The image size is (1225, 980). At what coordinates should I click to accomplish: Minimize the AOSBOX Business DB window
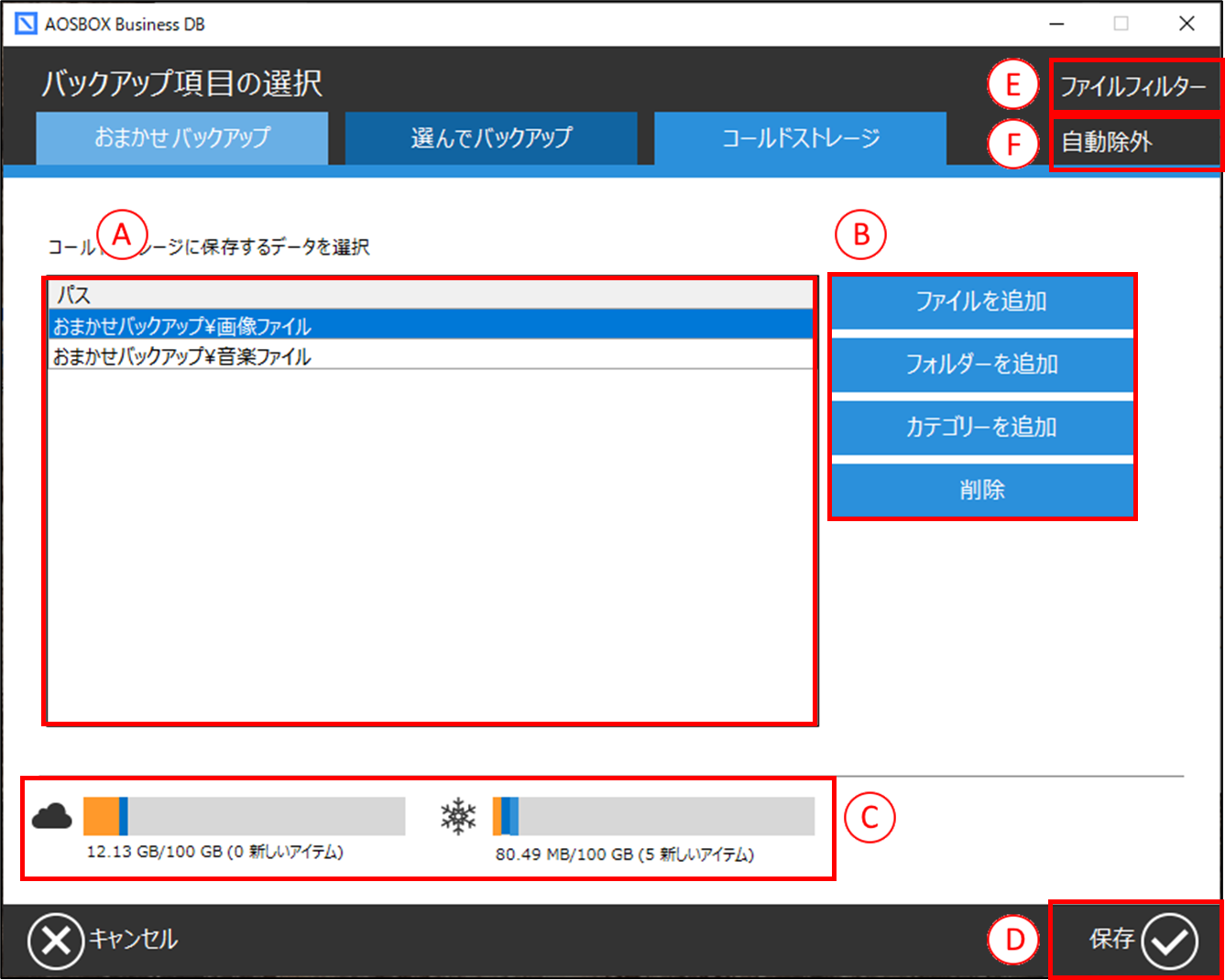tap(1056, 24)
